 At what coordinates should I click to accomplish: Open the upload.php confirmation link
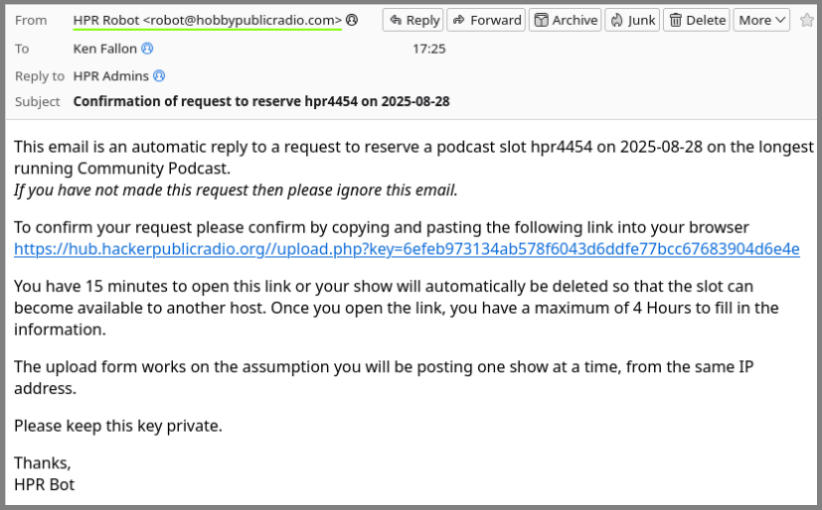tap(406, 249)
